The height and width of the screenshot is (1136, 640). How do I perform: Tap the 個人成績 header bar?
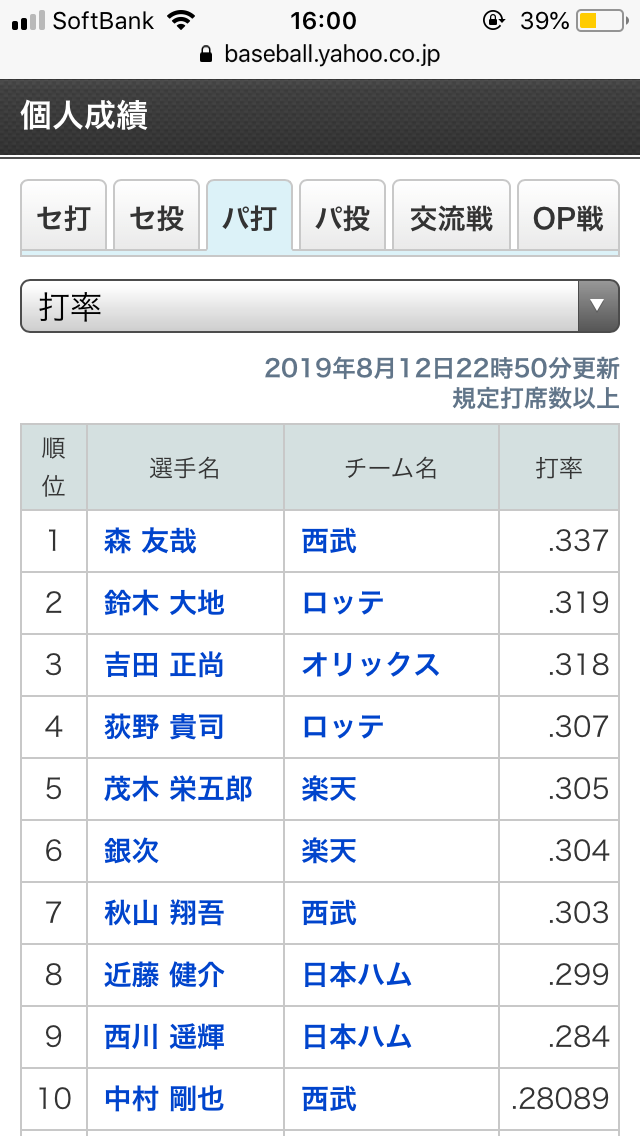(320, 117)
